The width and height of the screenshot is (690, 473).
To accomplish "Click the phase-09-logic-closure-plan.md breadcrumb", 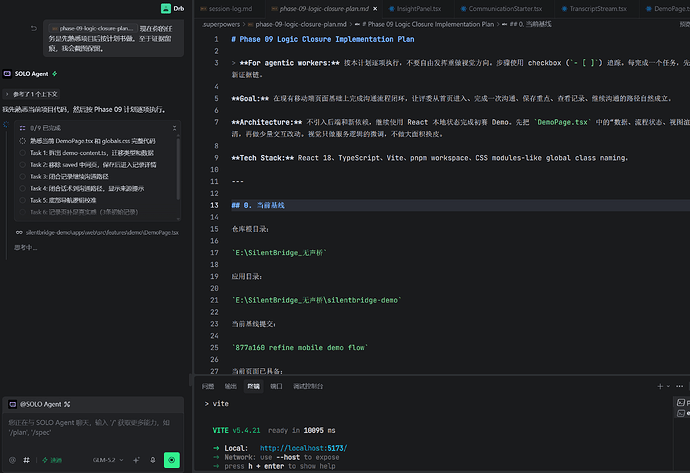I will [301, 24].
